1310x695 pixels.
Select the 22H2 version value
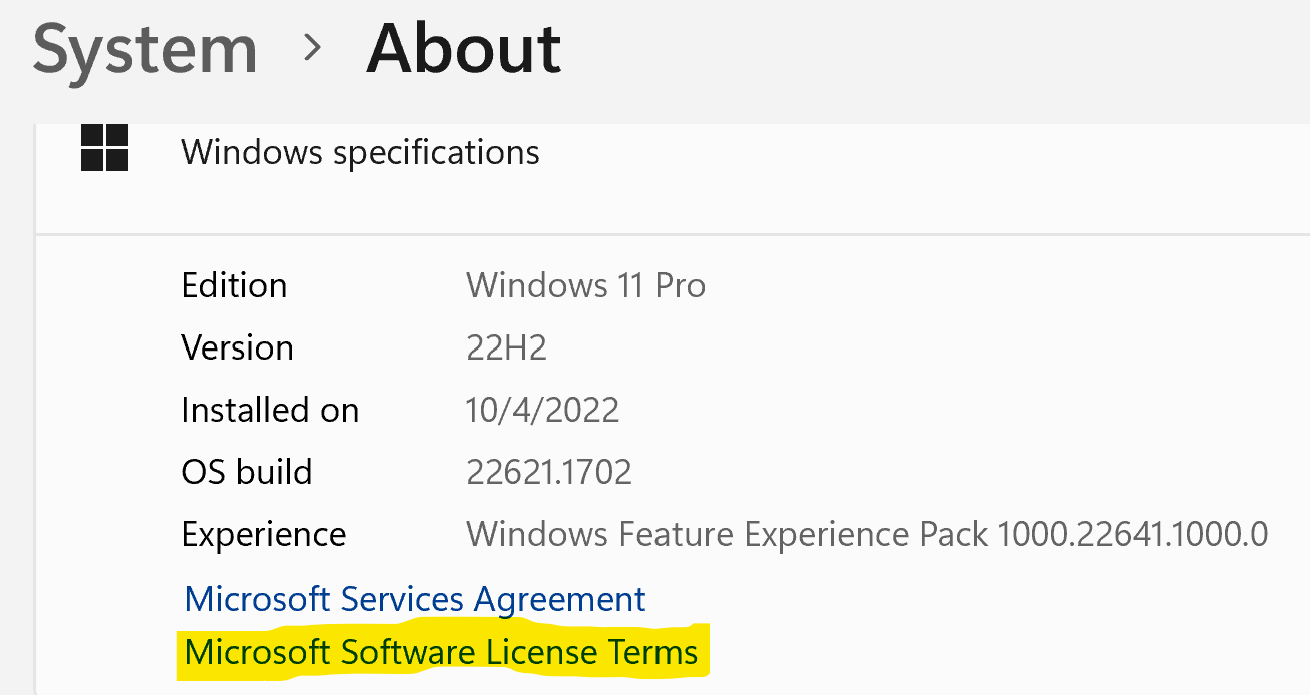coord(506,348)
